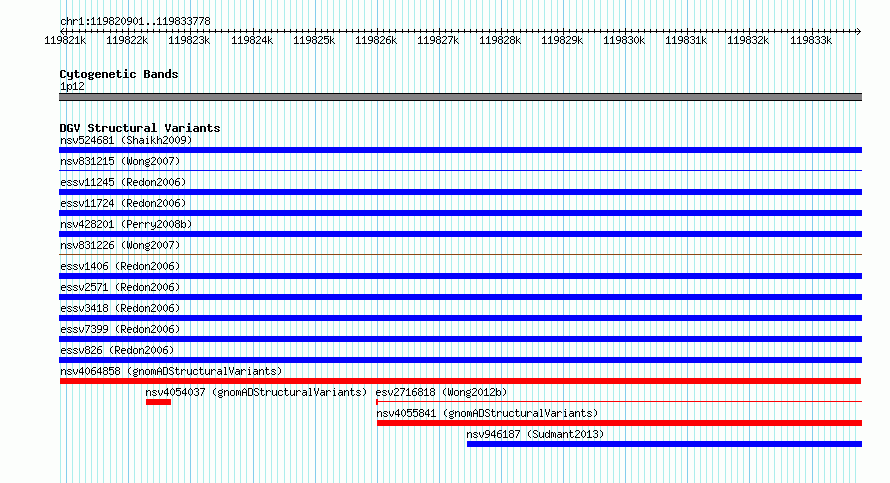Click the blue essv3418 variant bar
The width and height of the screenshot is (890, 483).
click(460, 318)
